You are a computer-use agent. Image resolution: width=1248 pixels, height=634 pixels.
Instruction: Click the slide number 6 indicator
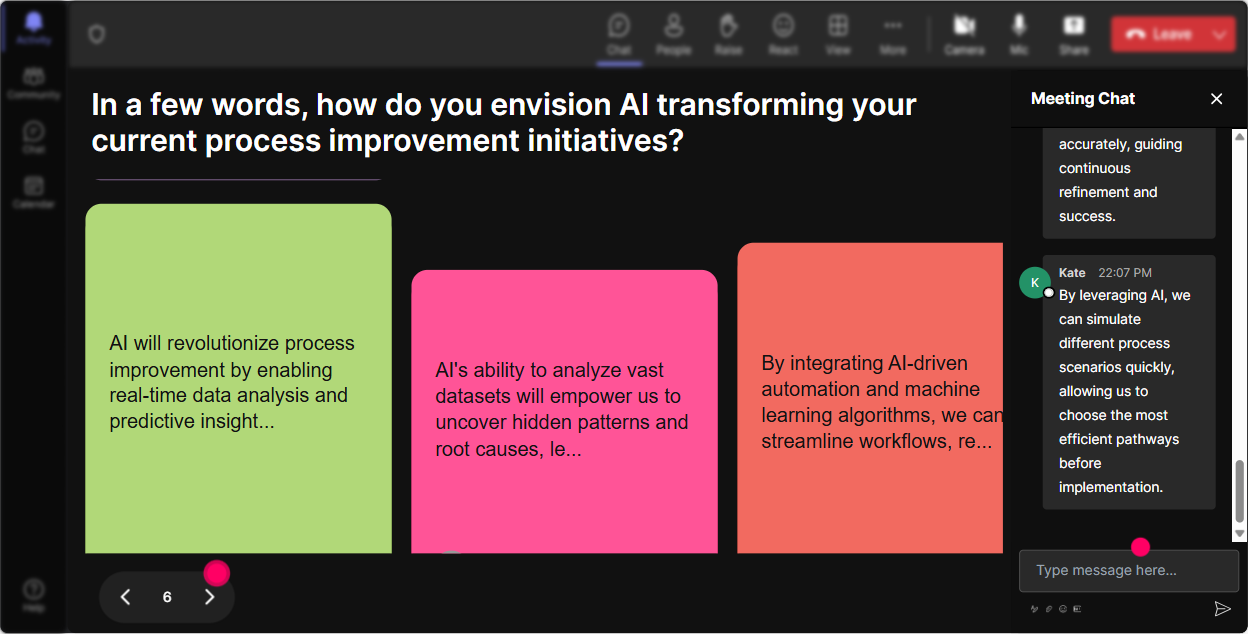(x=167, y=597)
